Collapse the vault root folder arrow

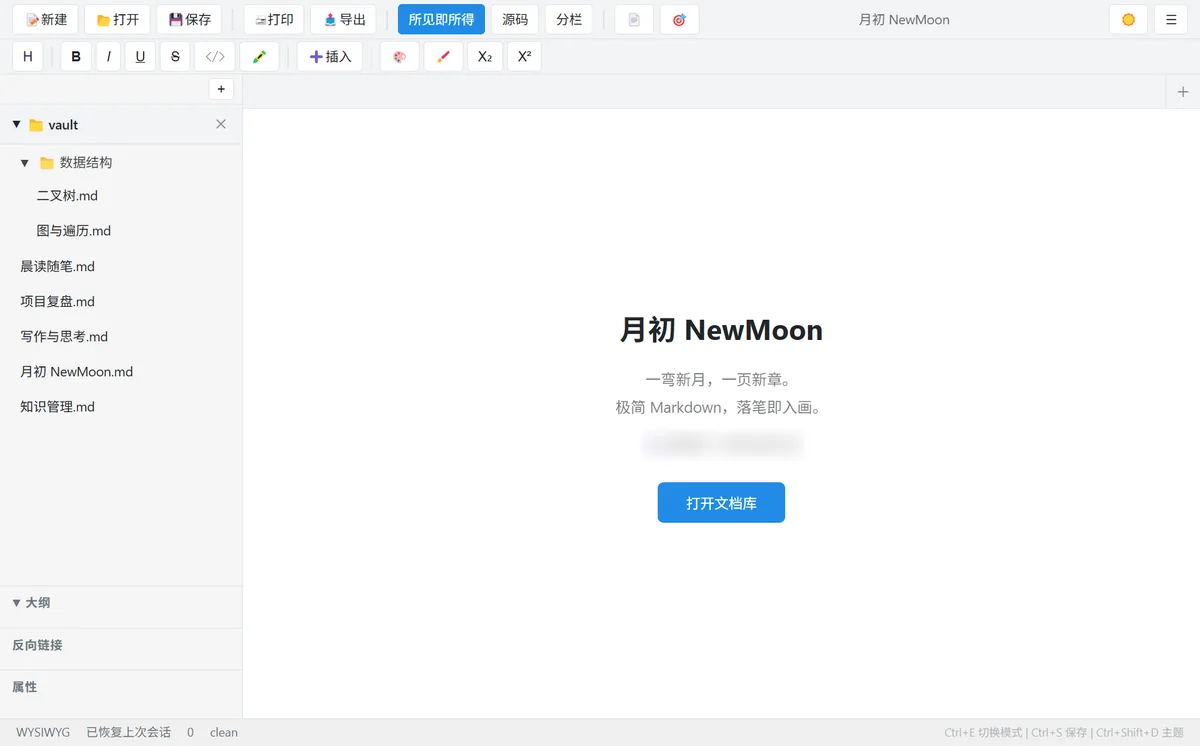click(x=16, y=124)
